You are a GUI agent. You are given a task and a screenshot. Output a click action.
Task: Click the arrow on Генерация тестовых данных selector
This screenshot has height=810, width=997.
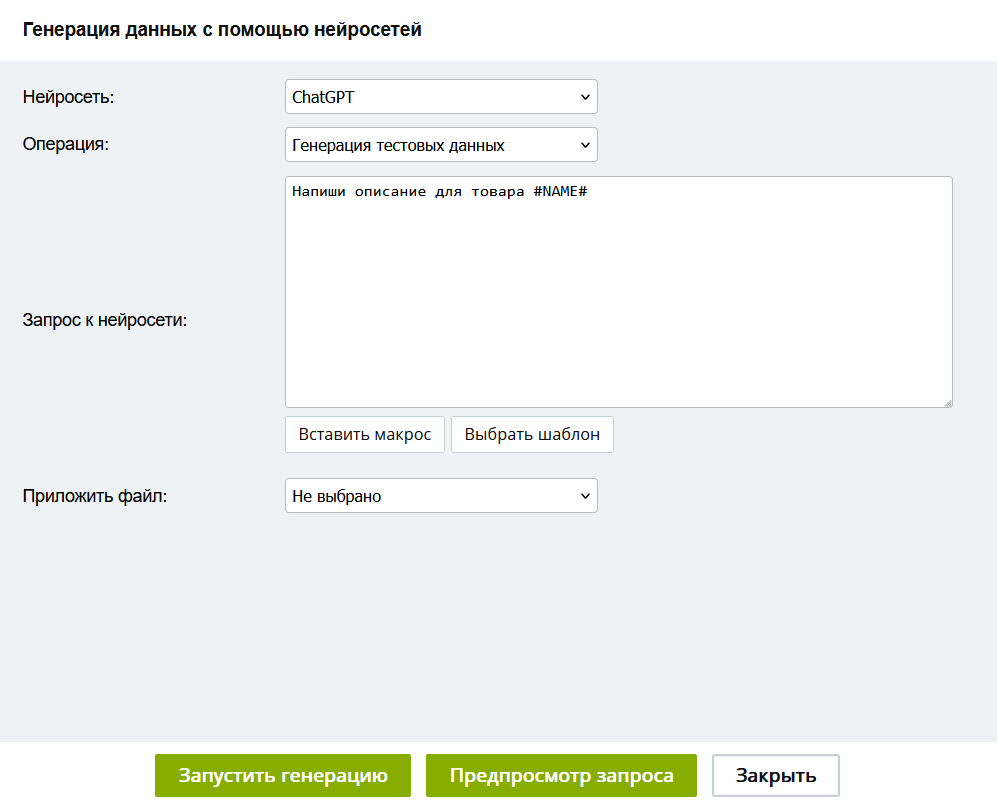585,145
